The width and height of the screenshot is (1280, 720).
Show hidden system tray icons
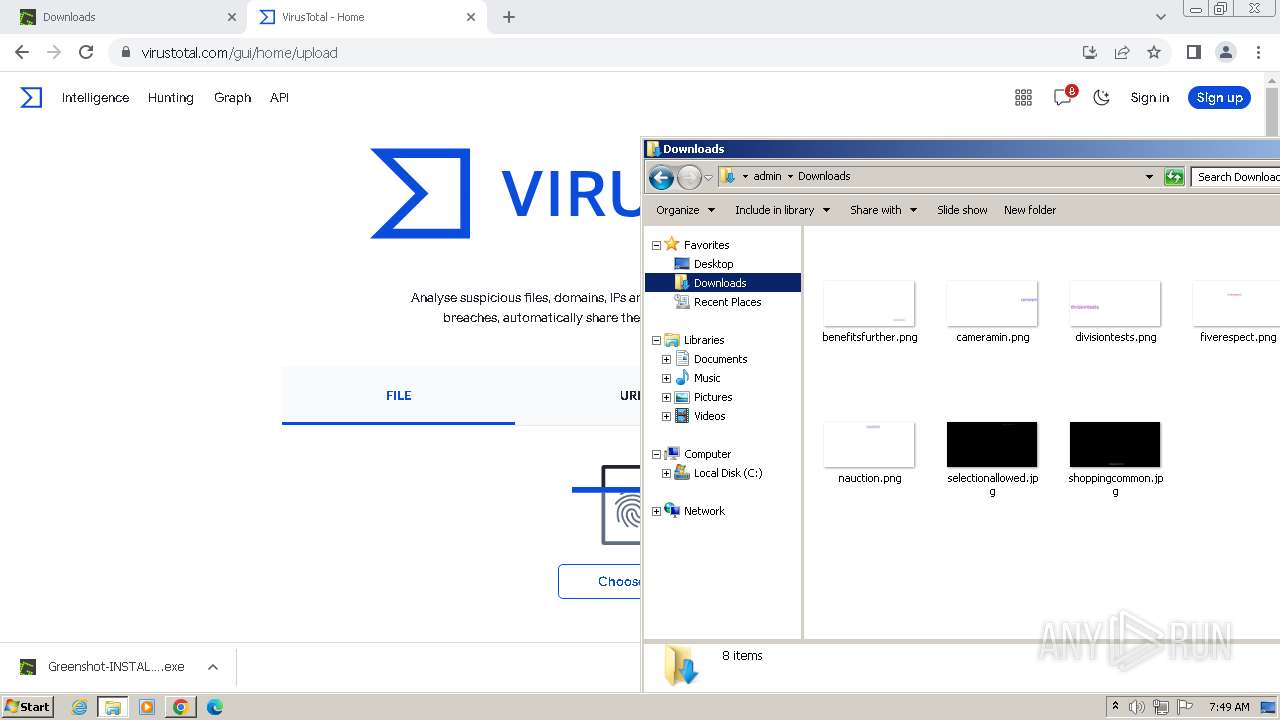(x=1115, y=707)
